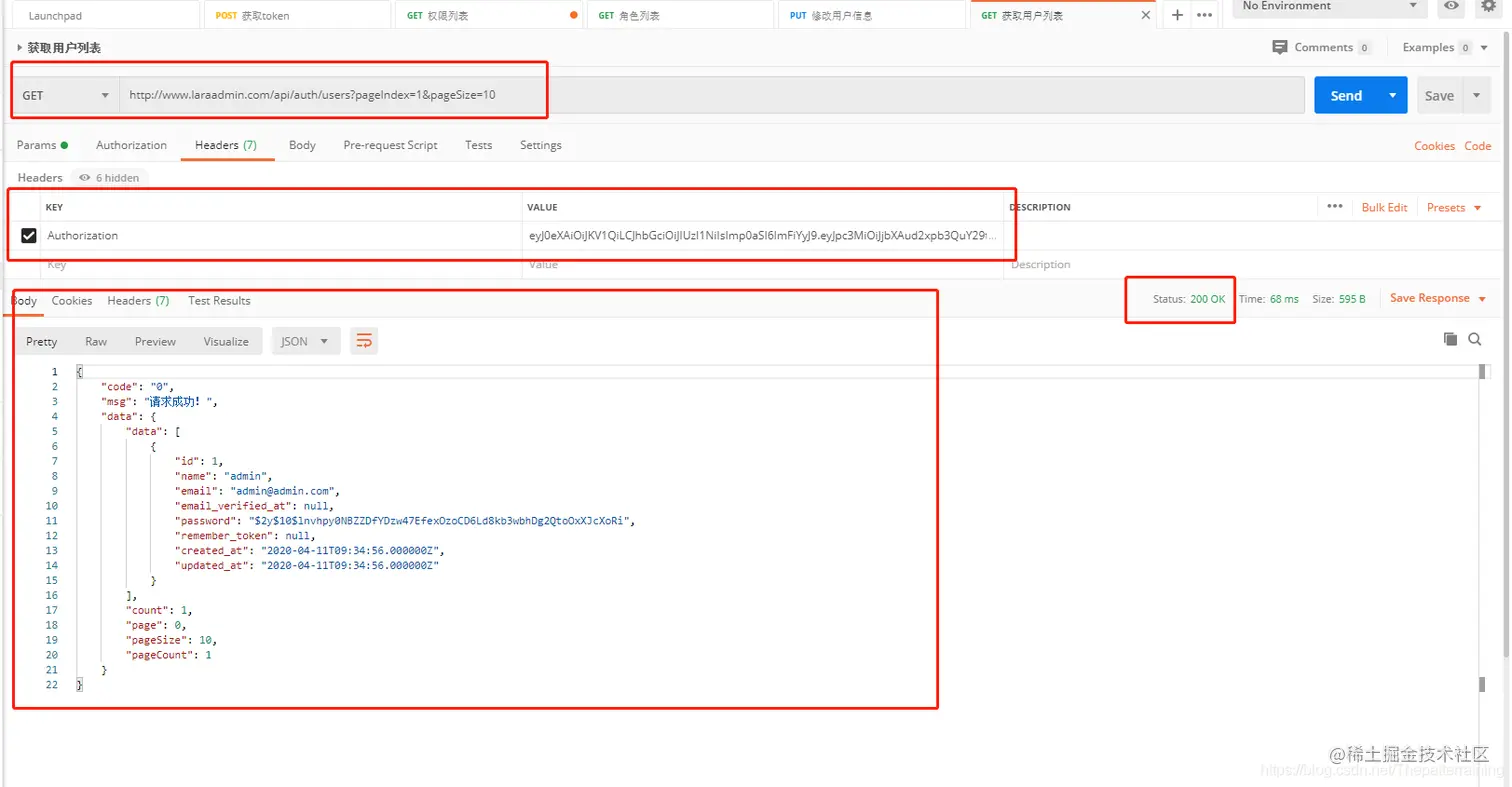Search the response body magnifier icon

pos(1474,339)
